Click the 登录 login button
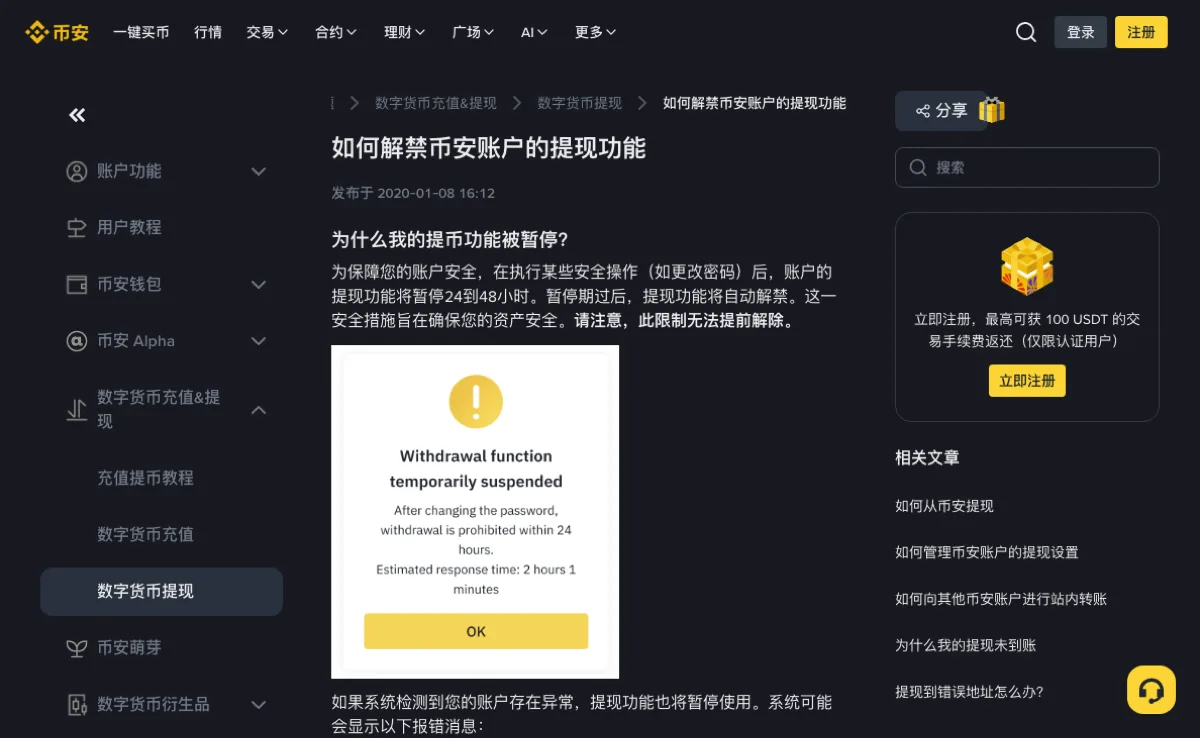The height and width of the screenshot is (738, 1200). pos(1081,32)
